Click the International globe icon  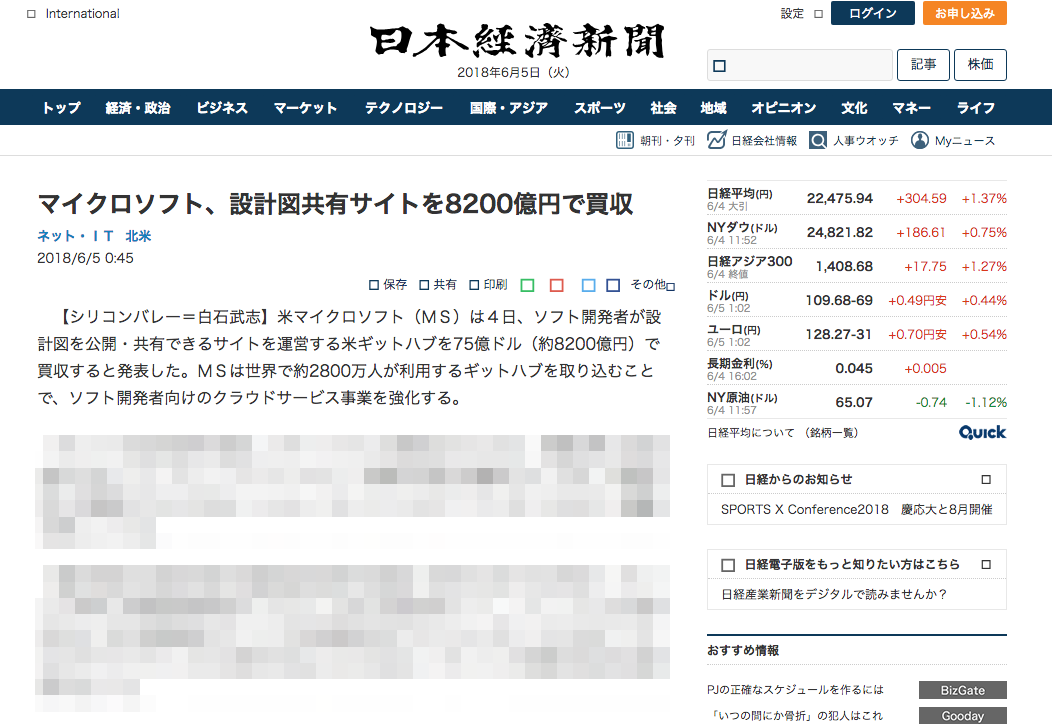32,14
